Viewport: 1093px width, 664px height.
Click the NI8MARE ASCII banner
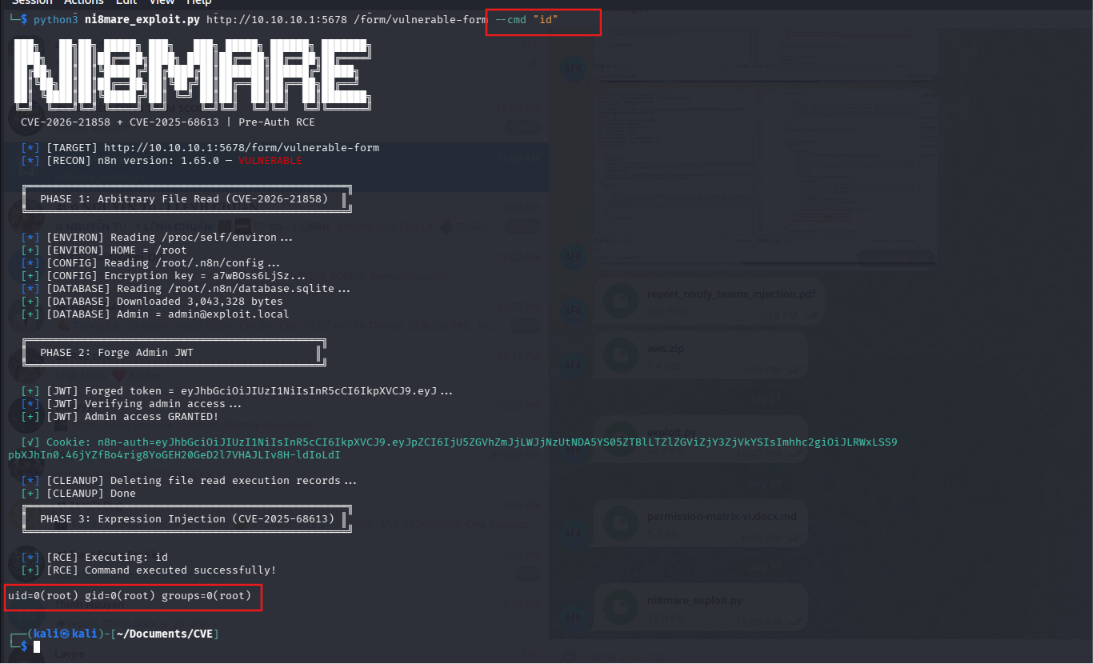[192, 75]
